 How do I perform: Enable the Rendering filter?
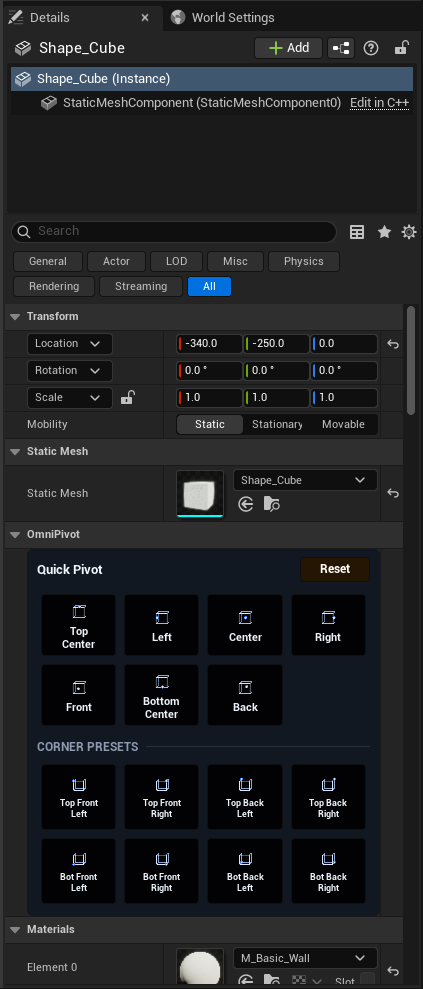(x=54, y=286)
